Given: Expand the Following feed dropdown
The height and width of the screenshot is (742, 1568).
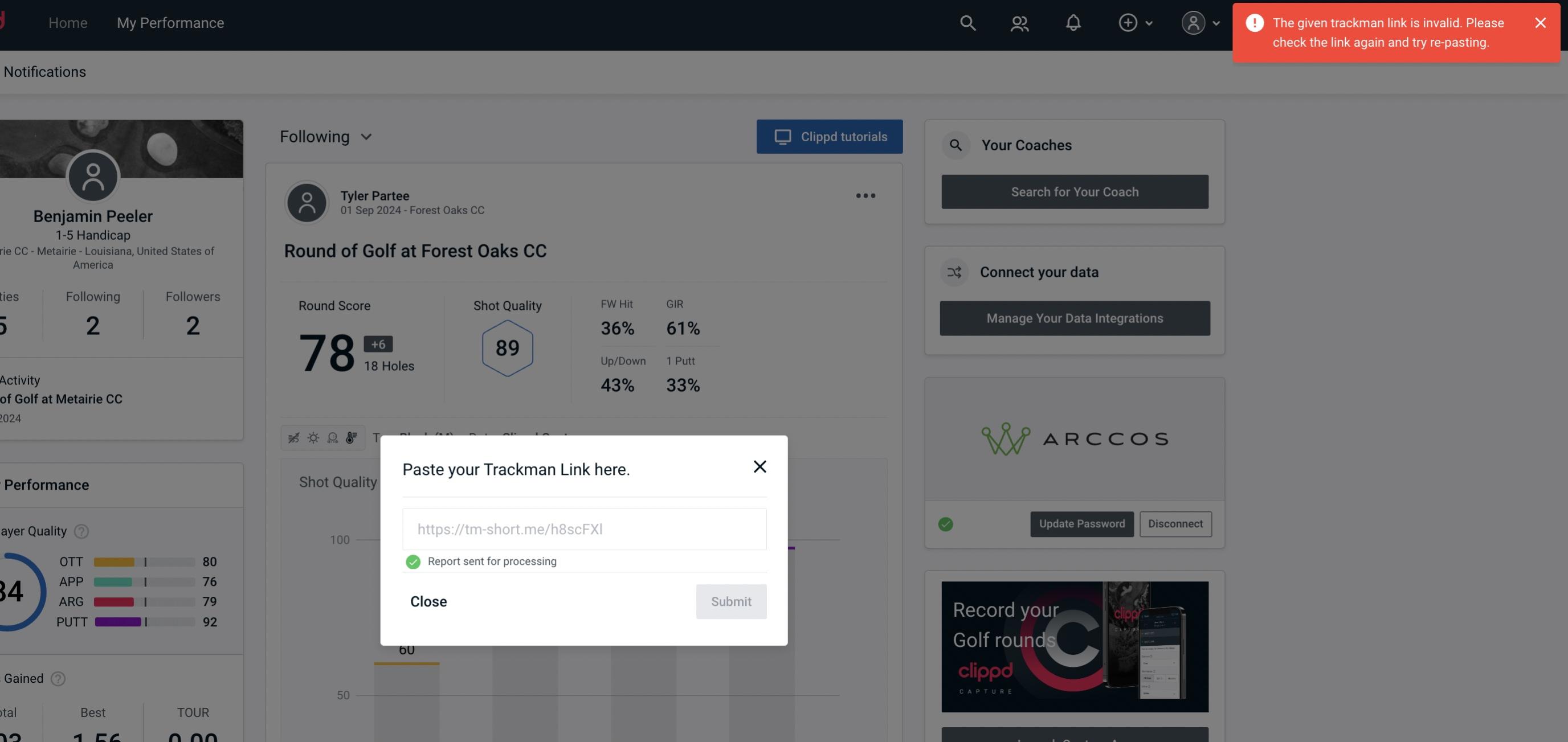Looking at the screenshot, I should (326, 136).
